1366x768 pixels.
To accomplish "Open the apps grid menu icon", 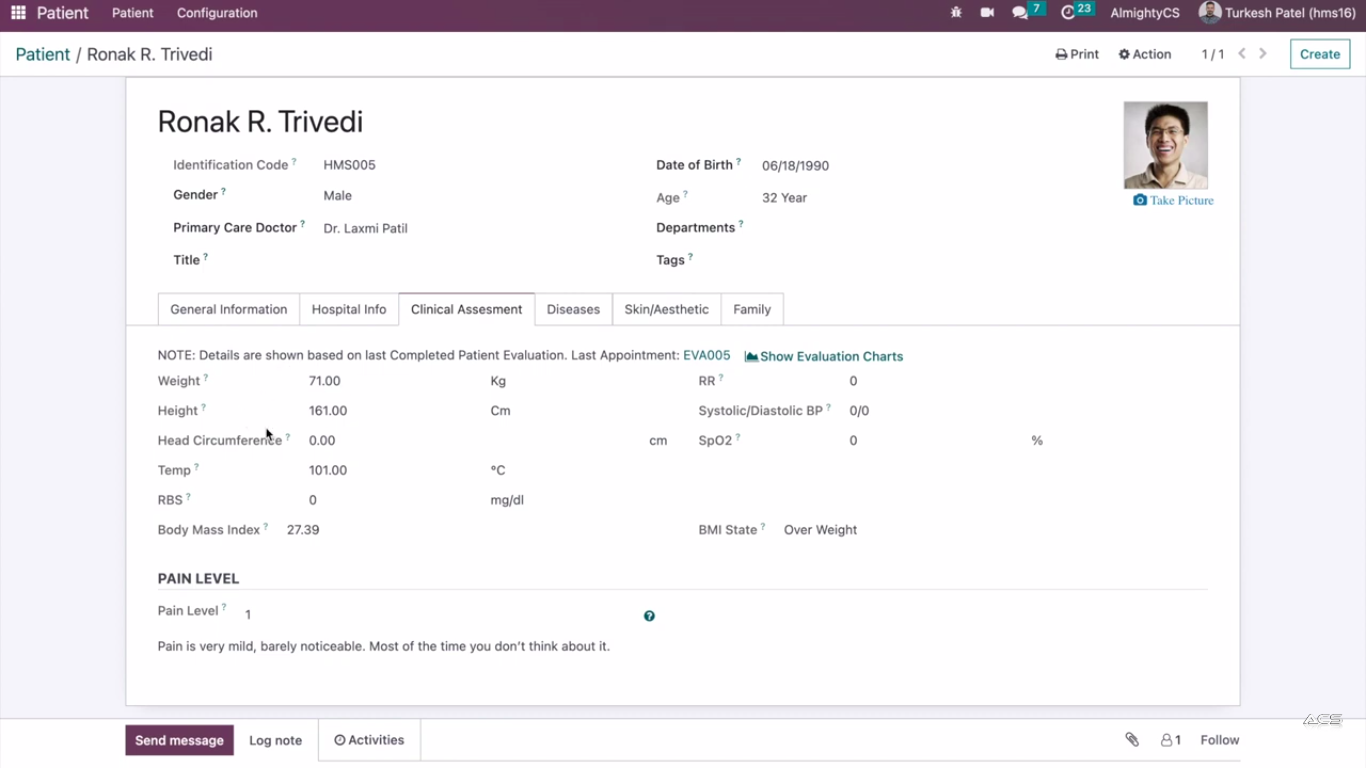I will [x=18, y=13].
